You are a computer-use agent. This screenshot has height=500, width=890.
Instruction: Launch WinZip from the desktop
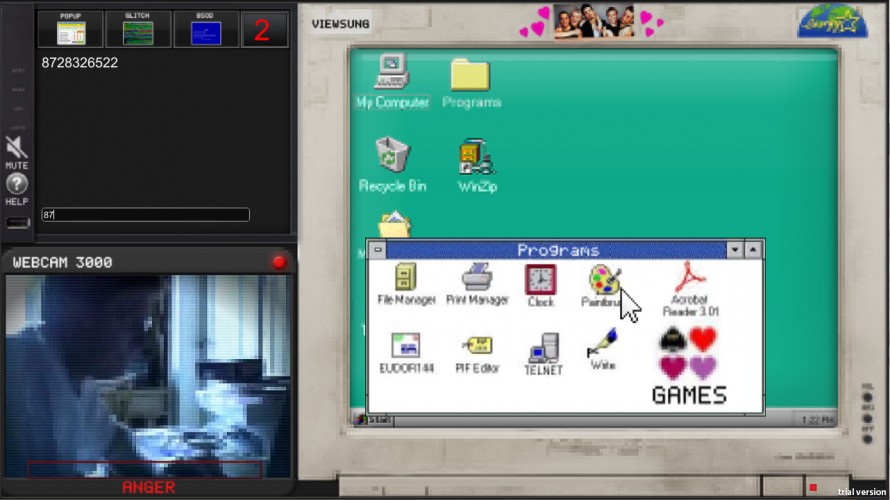pos(477,165)
